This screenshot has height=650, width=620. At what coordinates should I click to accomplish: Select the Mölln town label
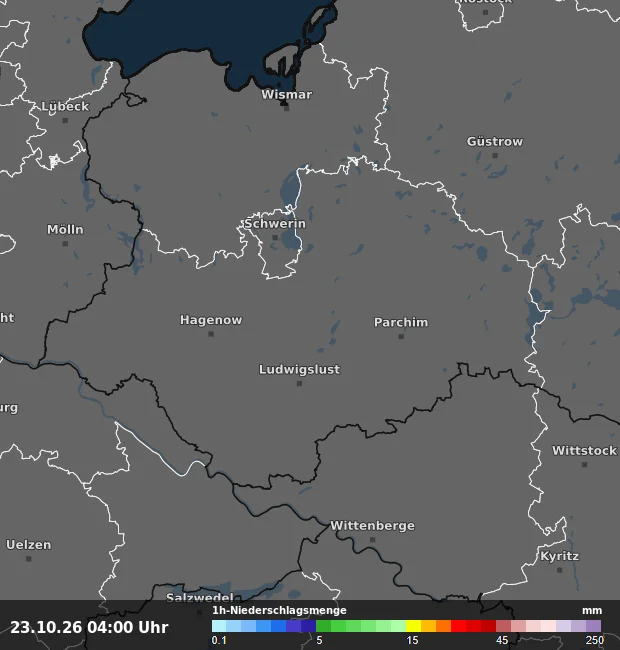pyautogui.click(x=65, y=230)
